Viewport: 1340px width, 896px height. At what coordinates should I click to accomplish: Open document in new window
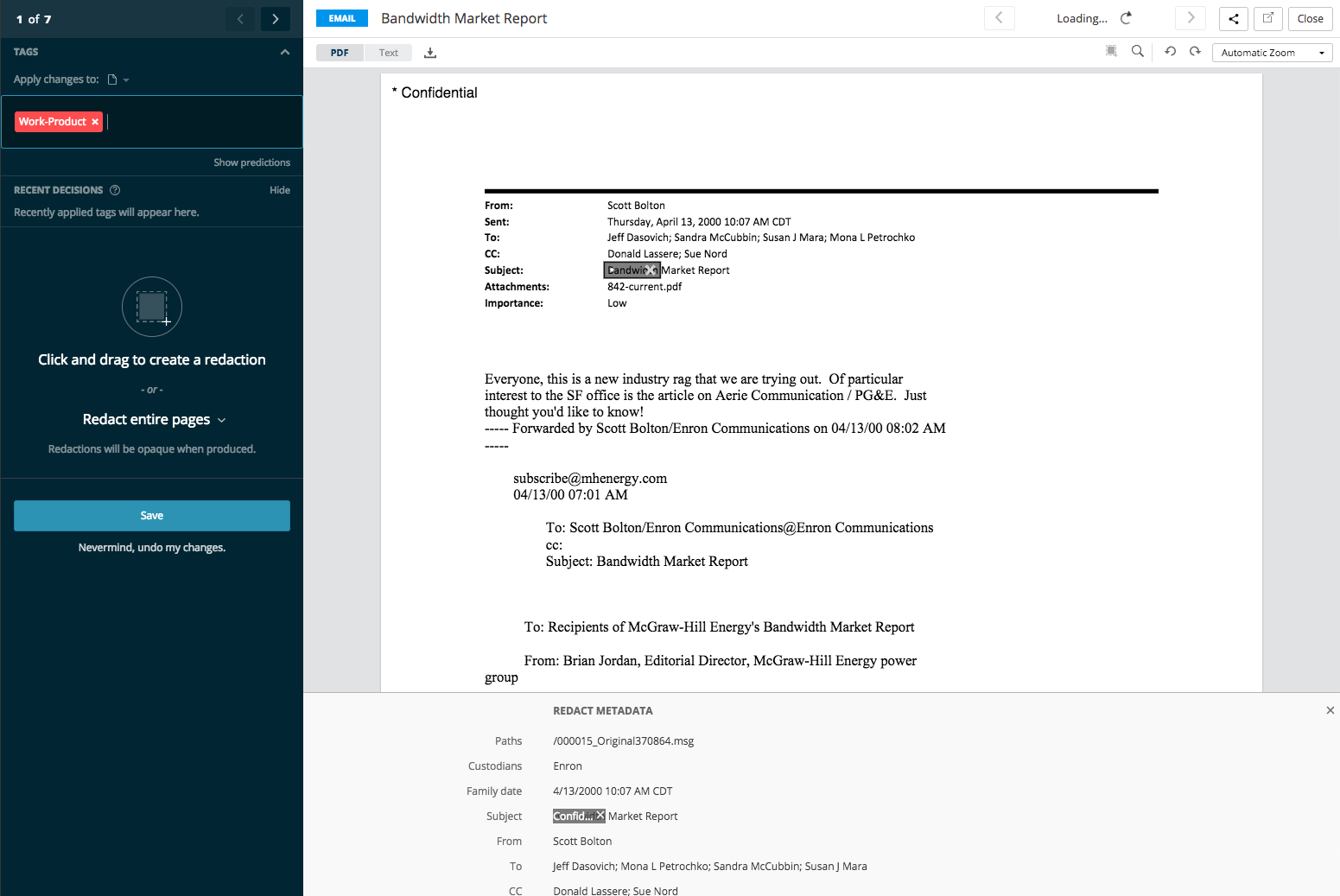click(1268, 18)
